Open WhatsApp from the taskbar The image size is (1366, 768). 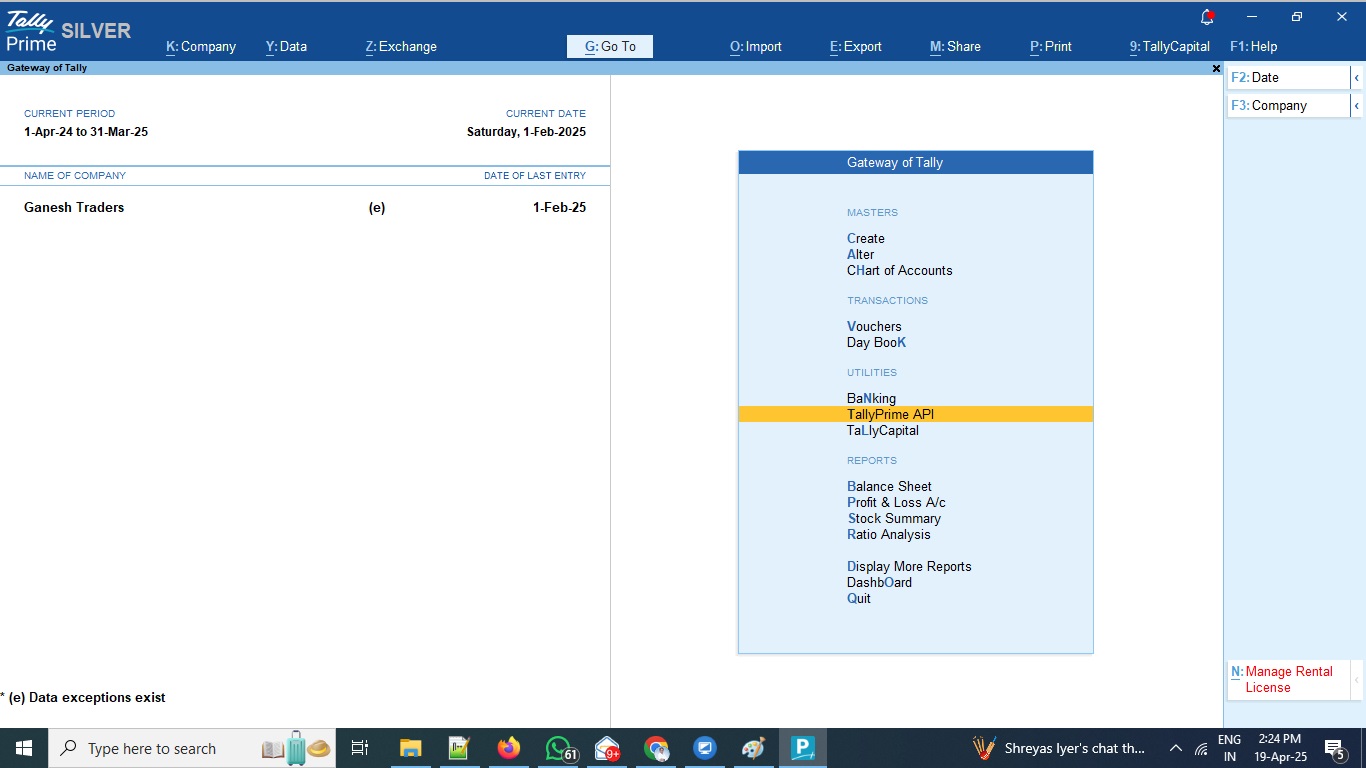point(558,748)
